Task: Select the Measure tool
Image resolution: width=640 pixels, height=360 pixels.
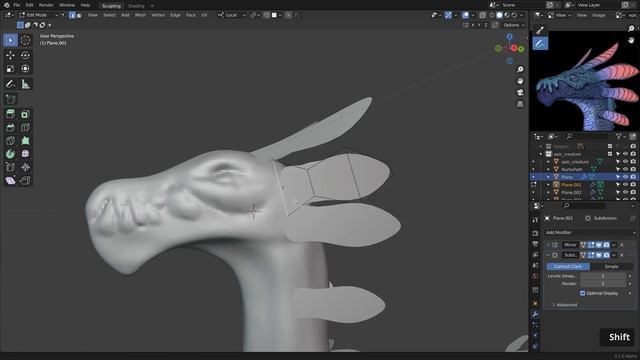Action: click(x=25, y=84)
